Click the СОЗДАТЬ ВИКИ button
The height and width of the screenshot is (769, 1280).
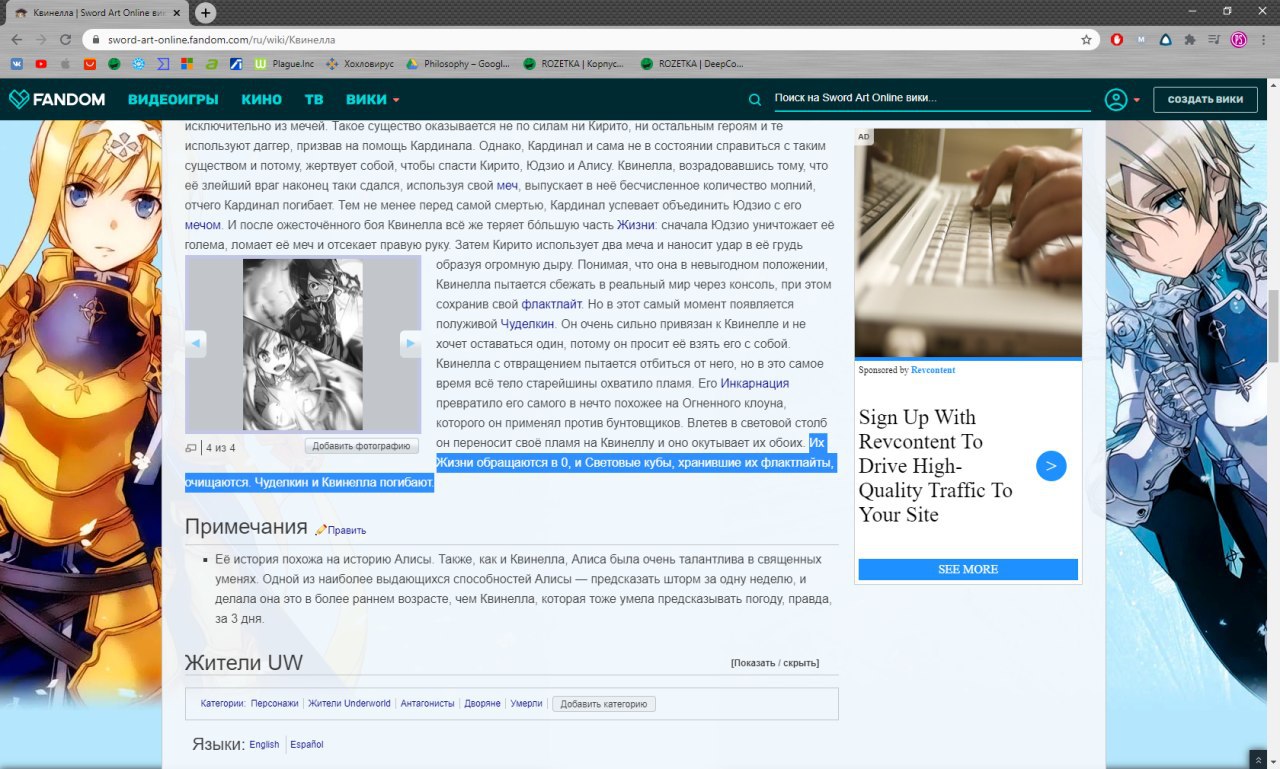tap(1205, 100)
